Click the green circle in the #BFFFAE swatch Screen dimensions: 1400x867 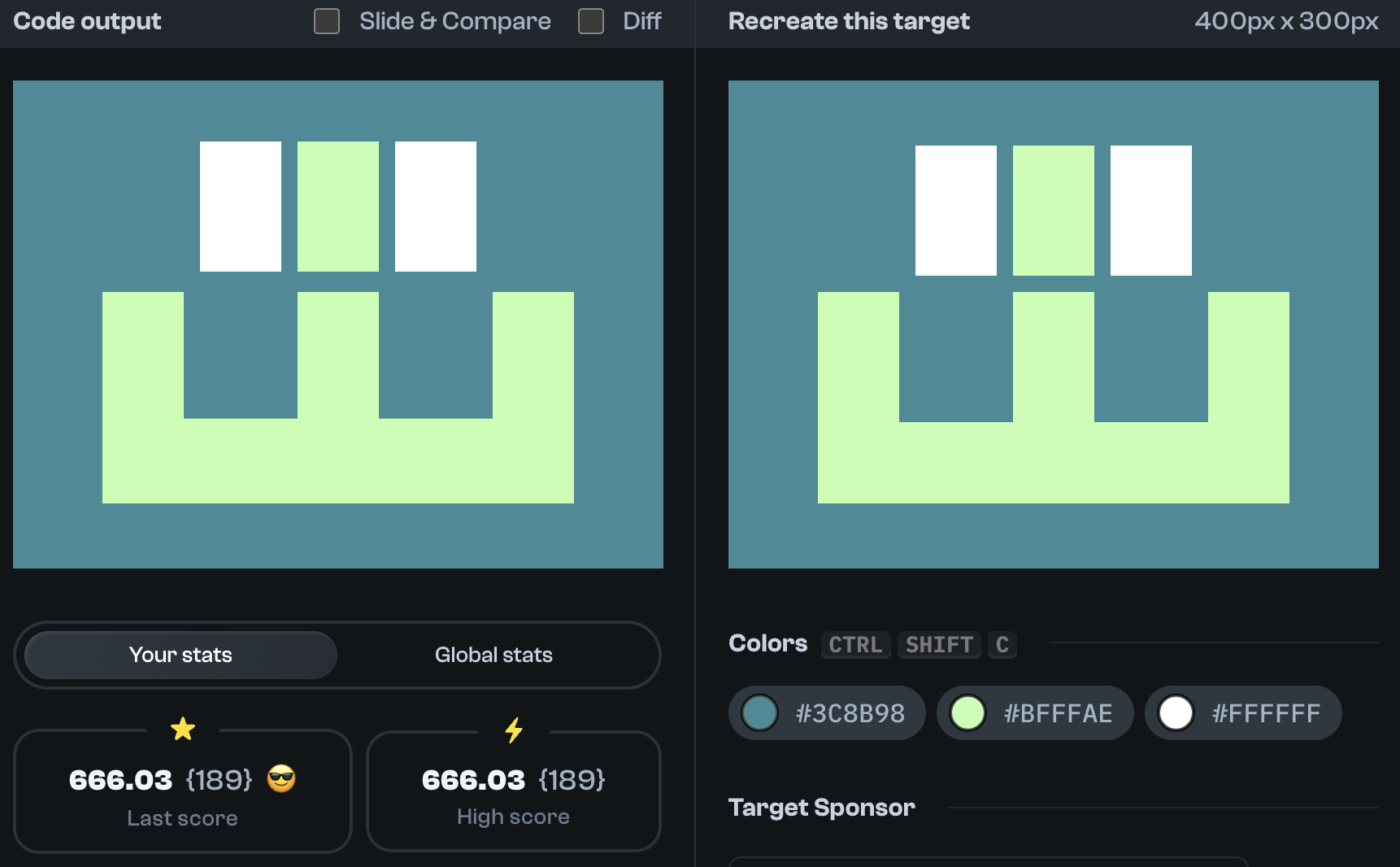tap(967, 712)
